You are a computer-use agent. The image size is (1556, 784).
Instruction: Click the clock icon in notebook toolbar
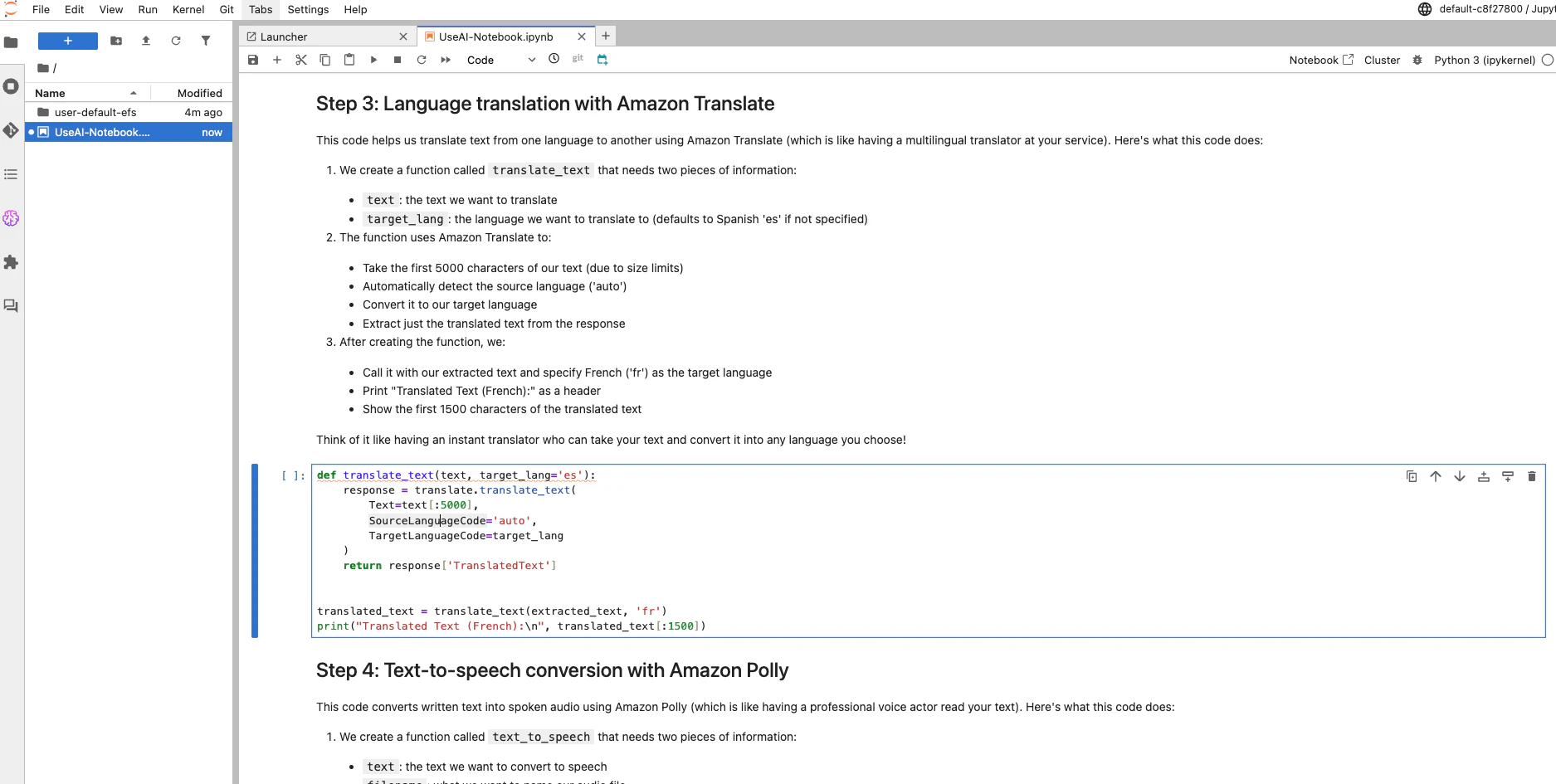554,59
